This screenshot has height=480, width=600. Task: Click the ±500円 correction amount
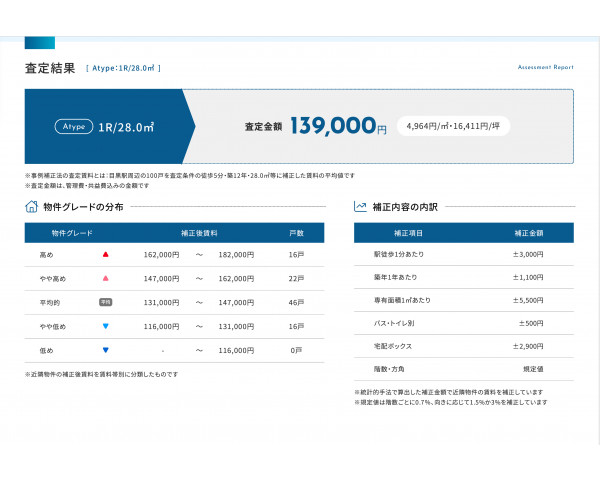pyautogui.click(x=531, y=323)
